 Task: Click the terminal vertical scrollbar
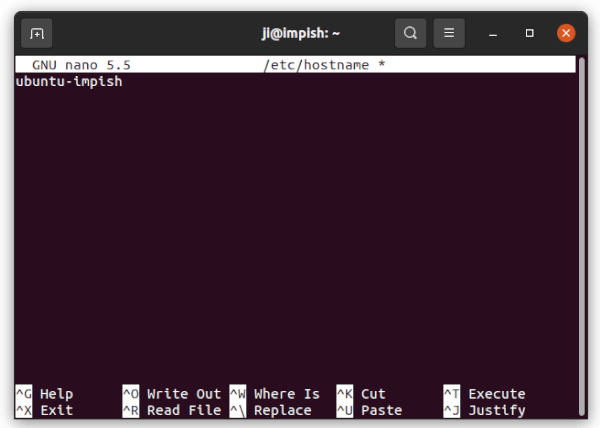click(582, 236)
